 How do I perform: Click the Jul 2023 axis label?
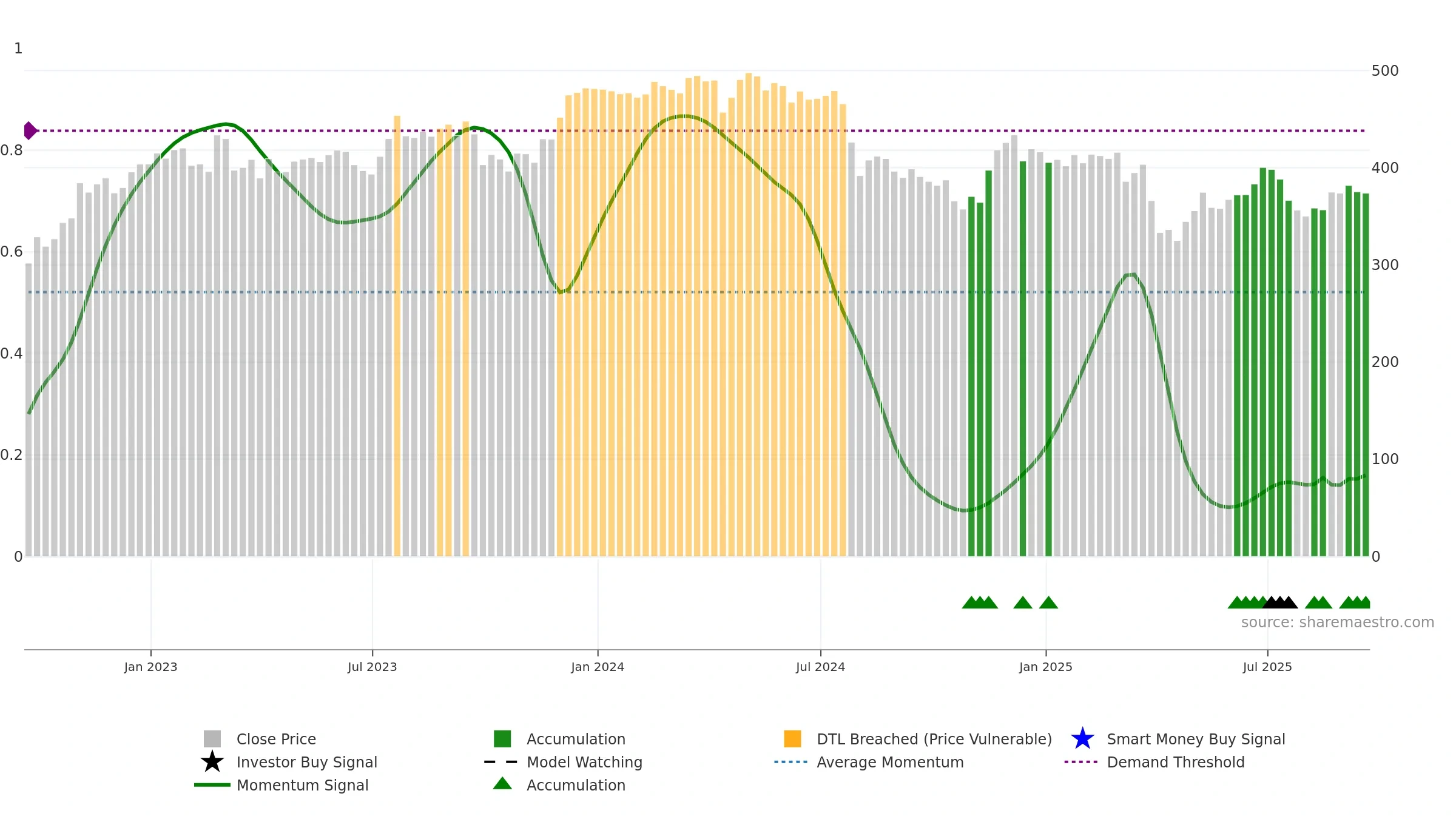click(372, 667)
